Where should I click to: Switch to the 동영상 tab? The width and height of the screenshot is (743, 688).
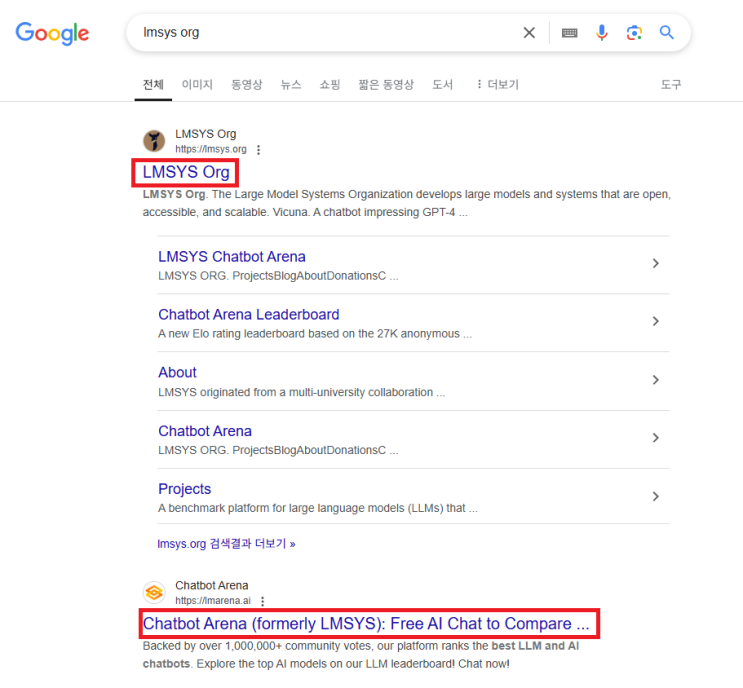click(246, 85)
